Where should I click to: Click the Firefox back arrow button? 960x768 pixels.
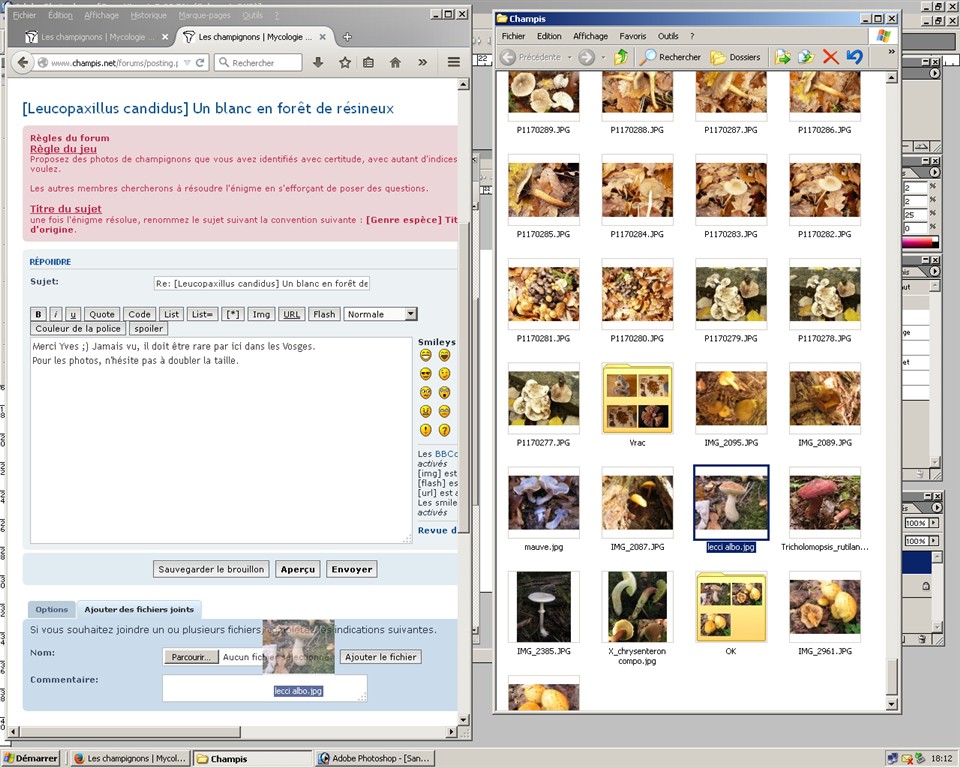tap(23, 62)
